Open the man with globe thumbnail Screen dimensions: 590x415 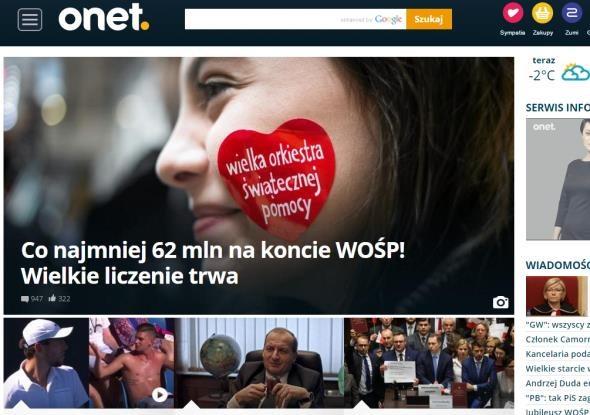click(x=259, y=363)
